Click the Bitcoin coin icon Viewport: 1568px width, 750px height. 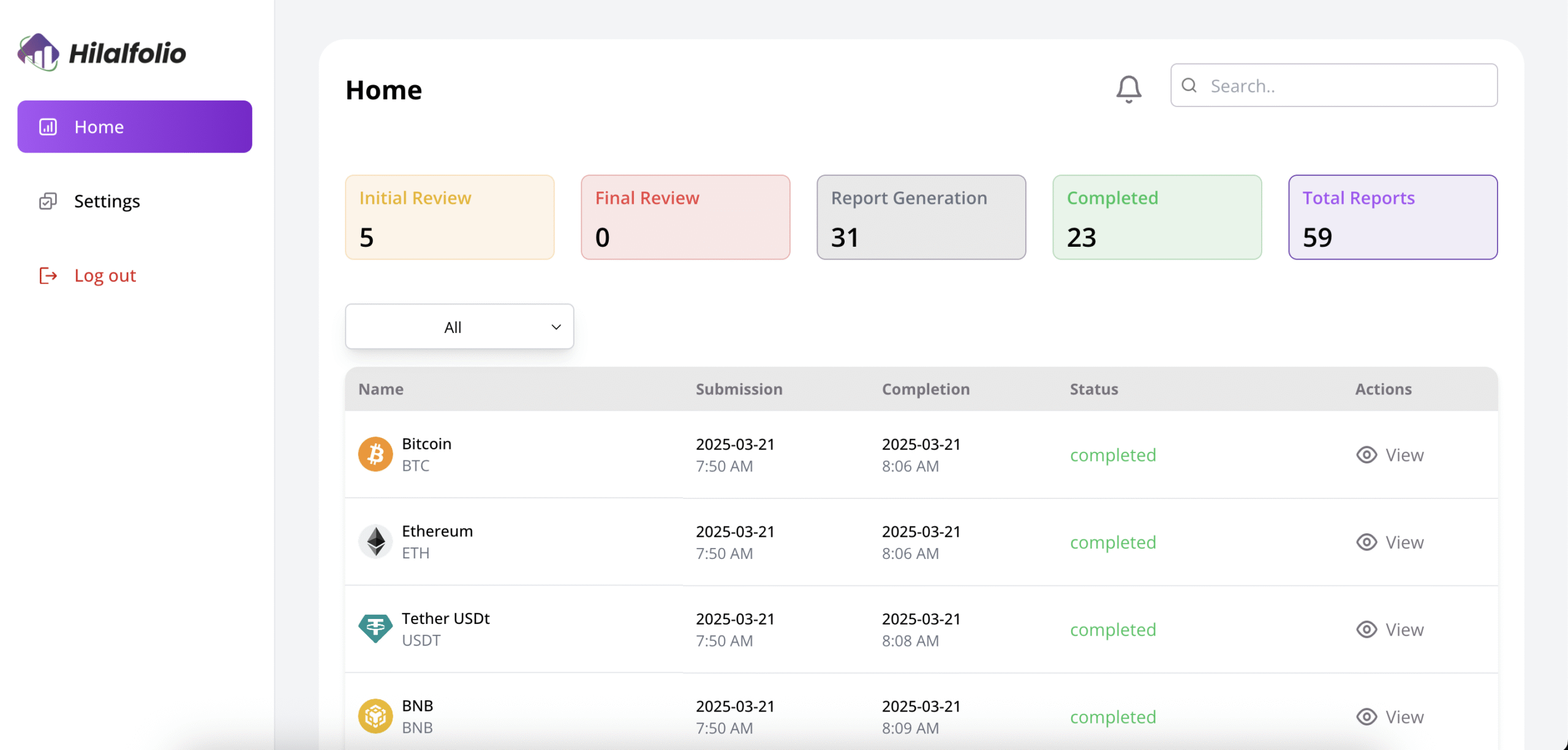click(x=375, y=454)
